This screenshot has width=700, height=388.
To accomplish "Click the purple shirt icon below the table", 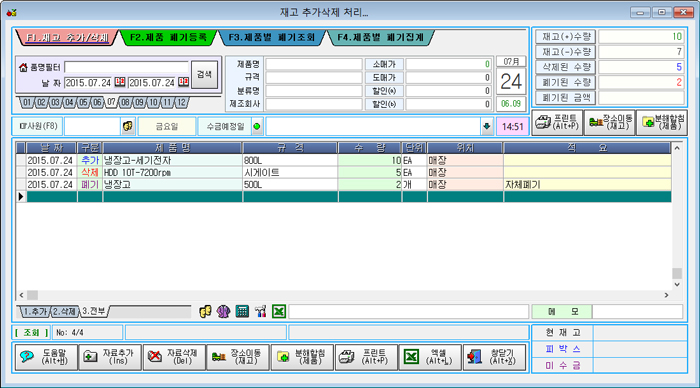I will 223,311.
